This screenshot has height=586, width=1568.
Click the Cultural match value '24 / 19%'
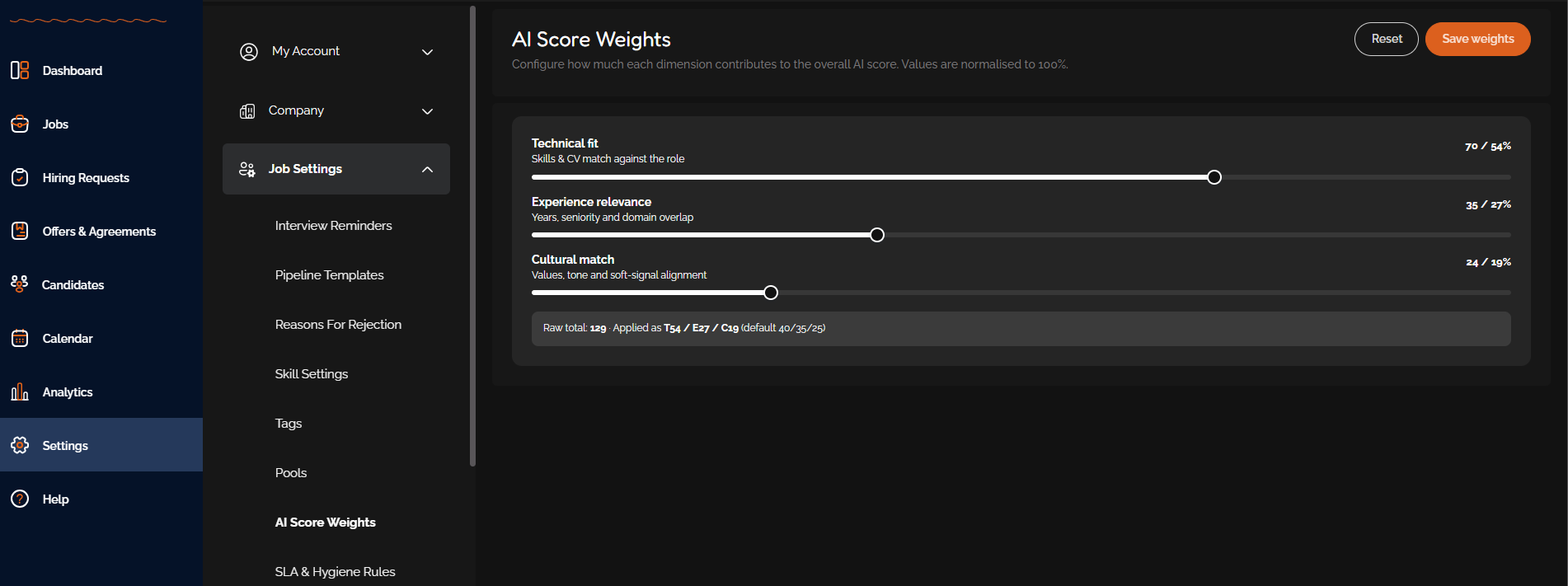pyautogui.click(x=1488, y=262)
